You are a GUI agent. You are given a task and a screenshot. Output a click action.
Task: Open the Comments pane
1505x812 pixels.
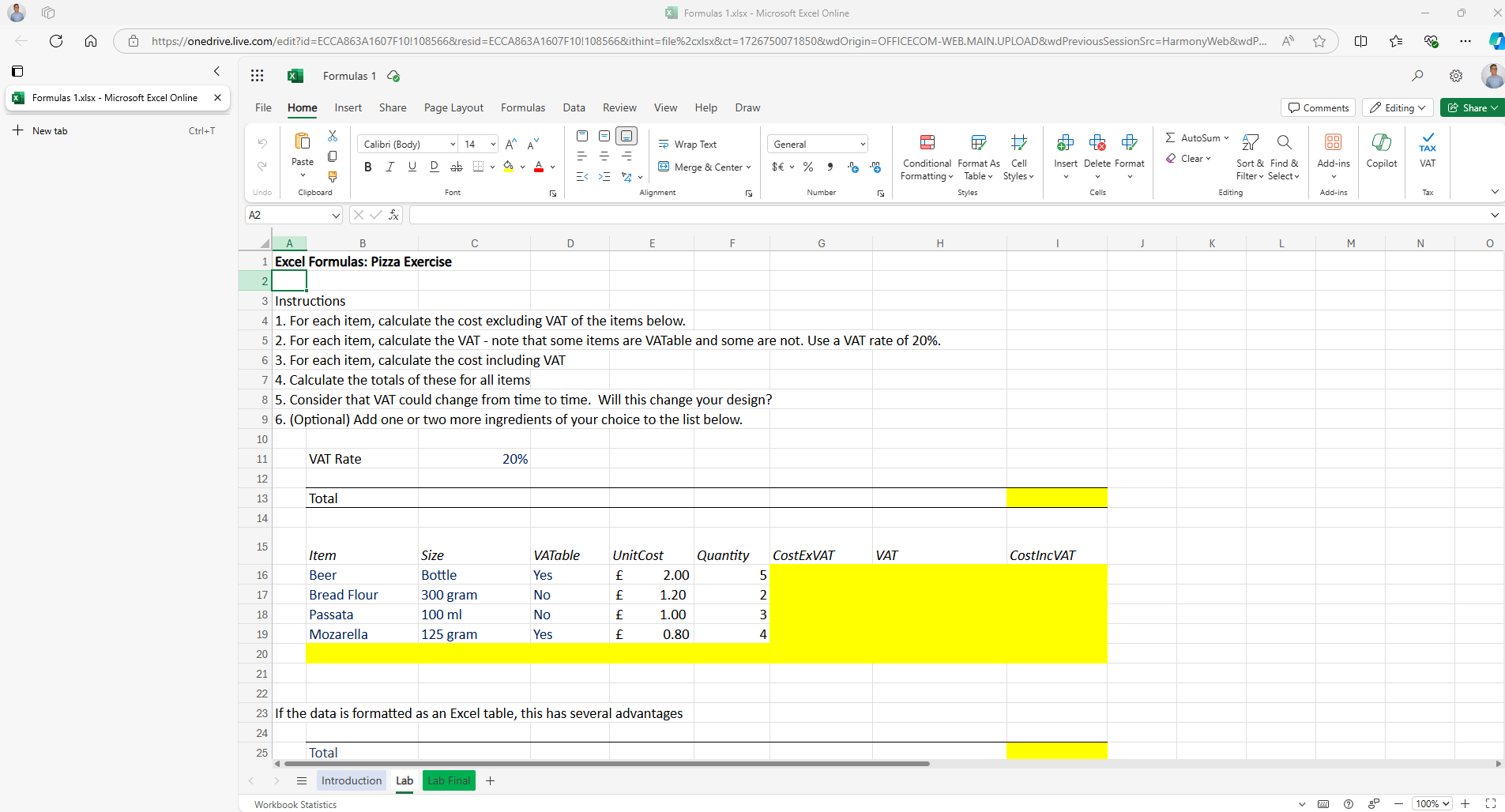coord(1318,107)
